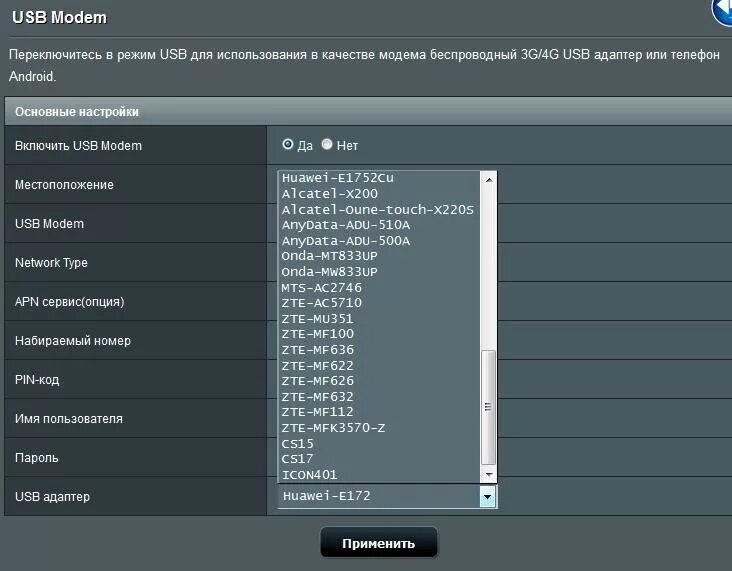Viewport: 732px width, 571px height.
Task: Click the USB адаптер row label
Action: click(52, 497)
